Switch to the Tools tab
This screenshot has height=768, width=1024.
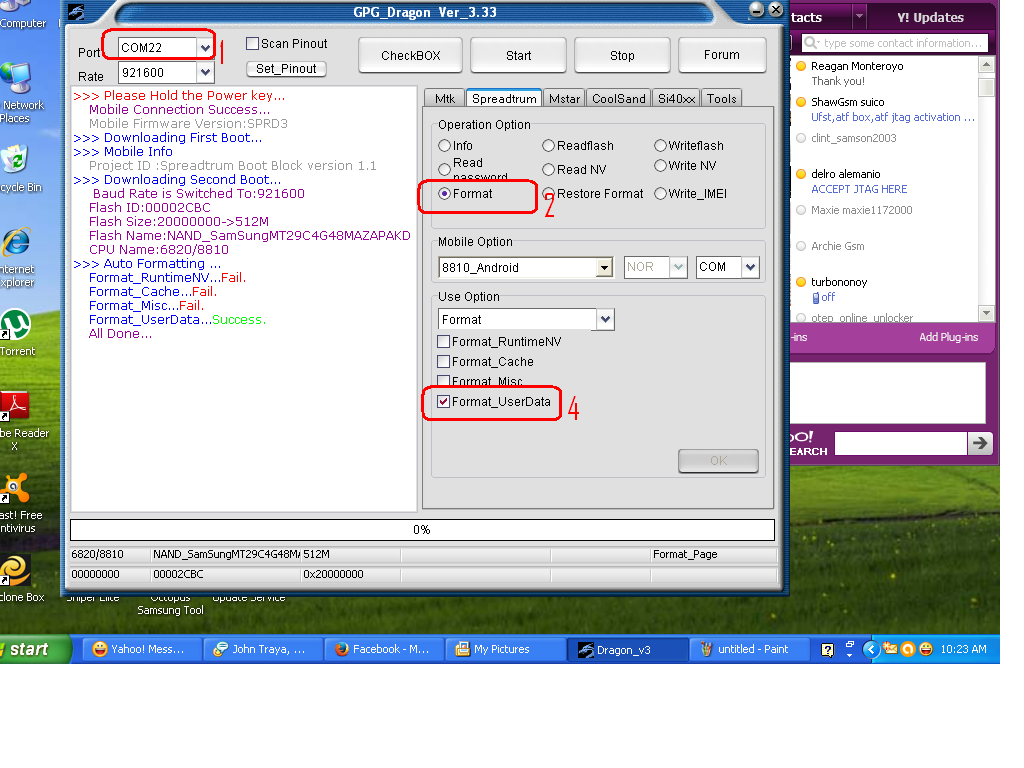click(x=722, y=99)
